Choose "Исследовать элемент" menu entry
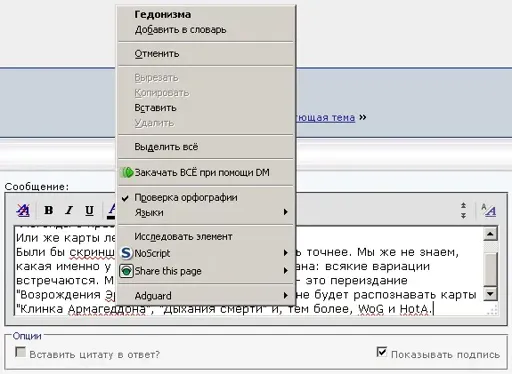Screen dimensions: 512x374 206,237
